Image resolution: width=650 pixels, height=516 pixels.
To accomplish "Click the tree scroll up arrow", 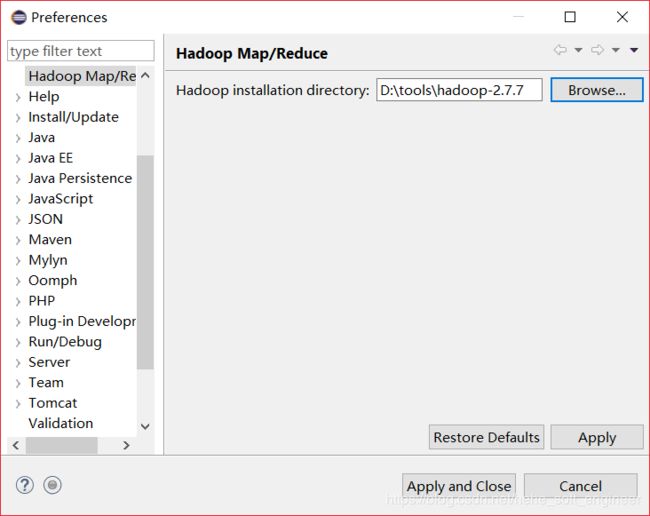I will (x=145, y=75).
